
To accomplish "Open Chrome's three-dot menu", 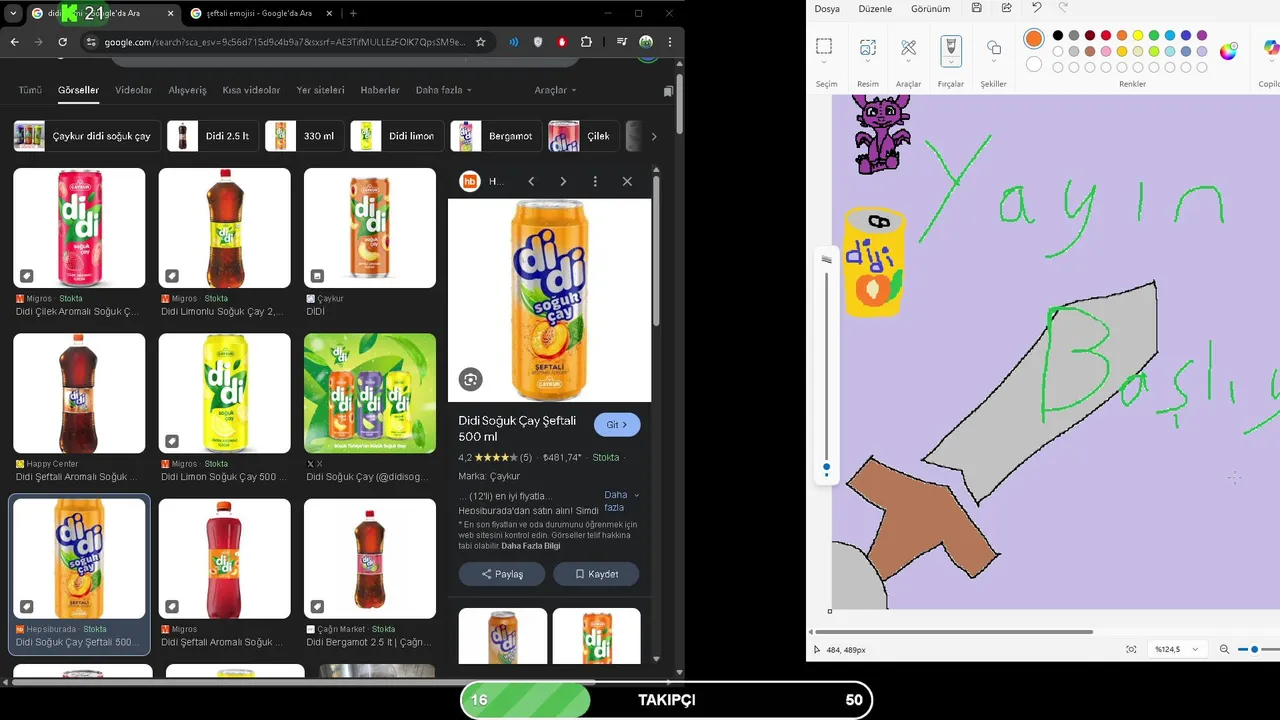I will pos(671,42).
